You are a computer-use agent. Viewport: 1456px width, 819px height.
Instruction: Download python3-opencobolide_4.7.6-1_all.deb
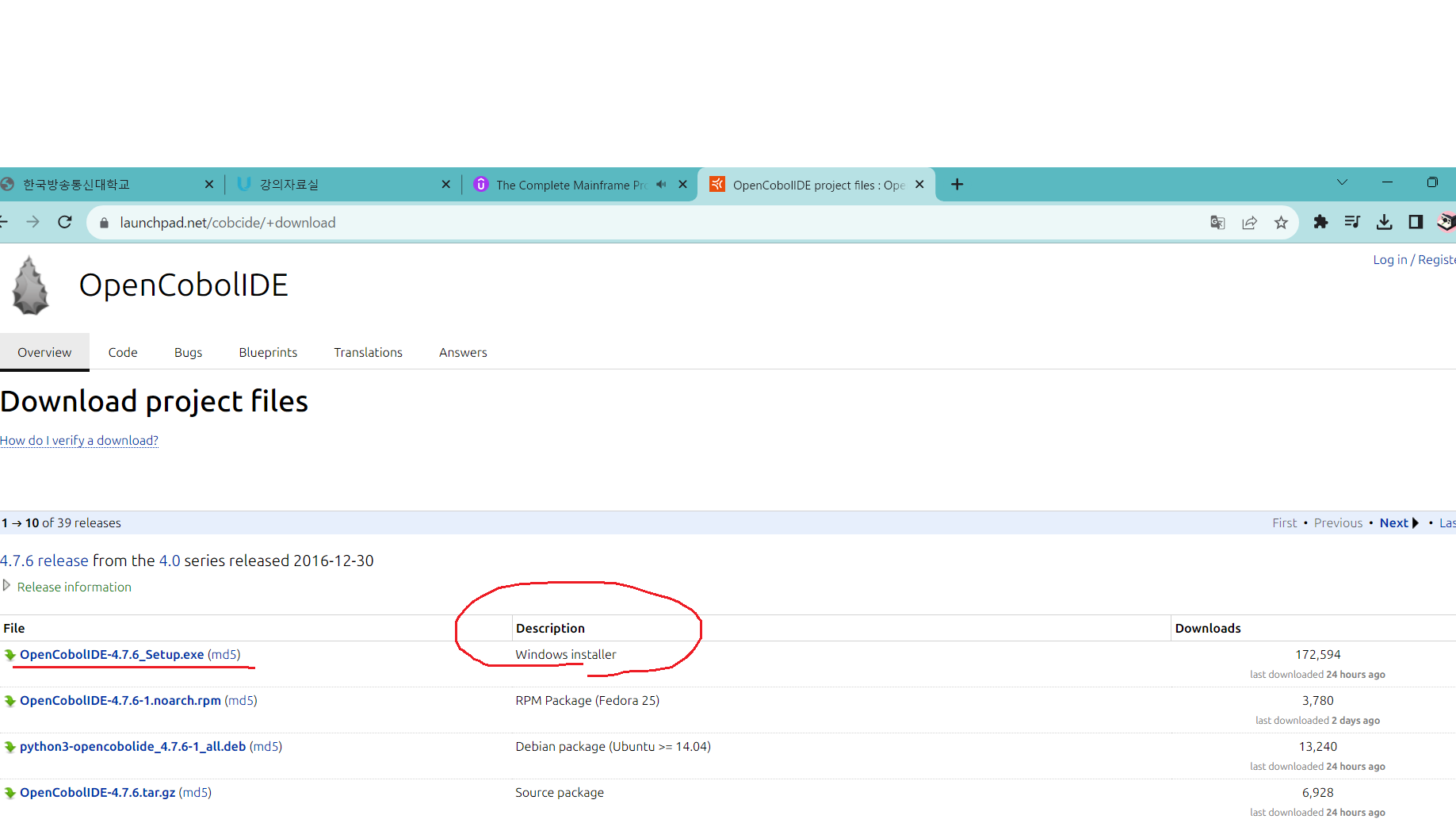(x=132, y=746)
